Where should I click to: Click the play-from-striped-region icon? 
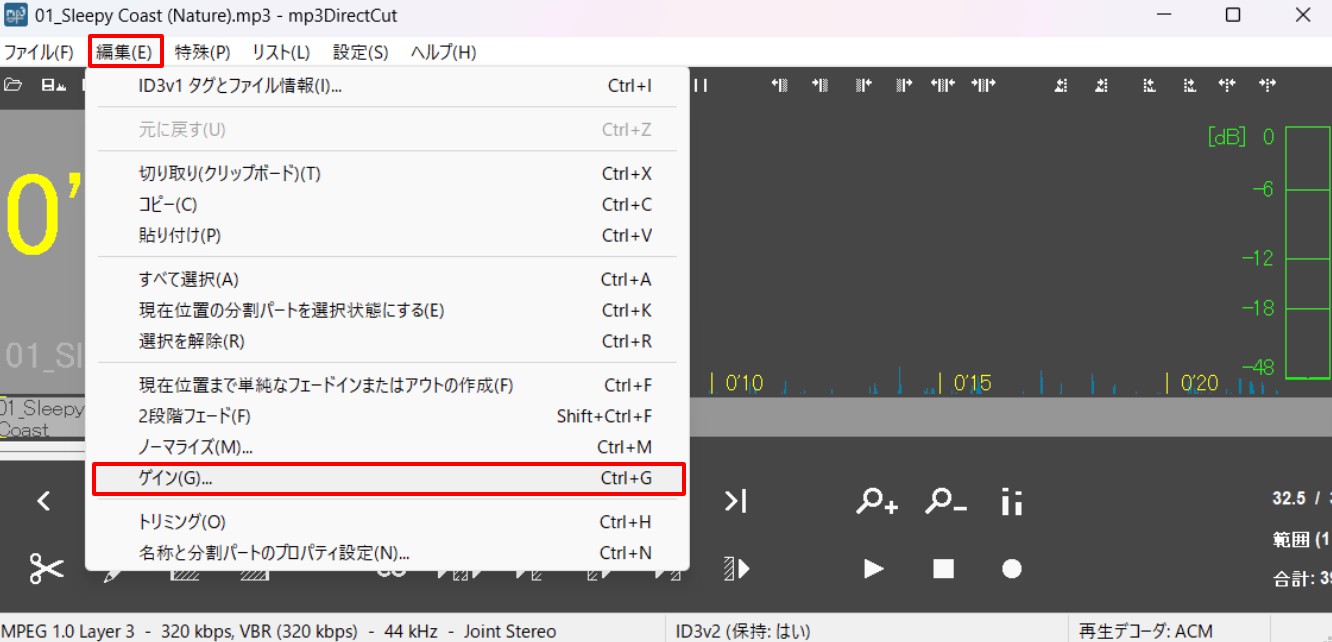point(737,568)
